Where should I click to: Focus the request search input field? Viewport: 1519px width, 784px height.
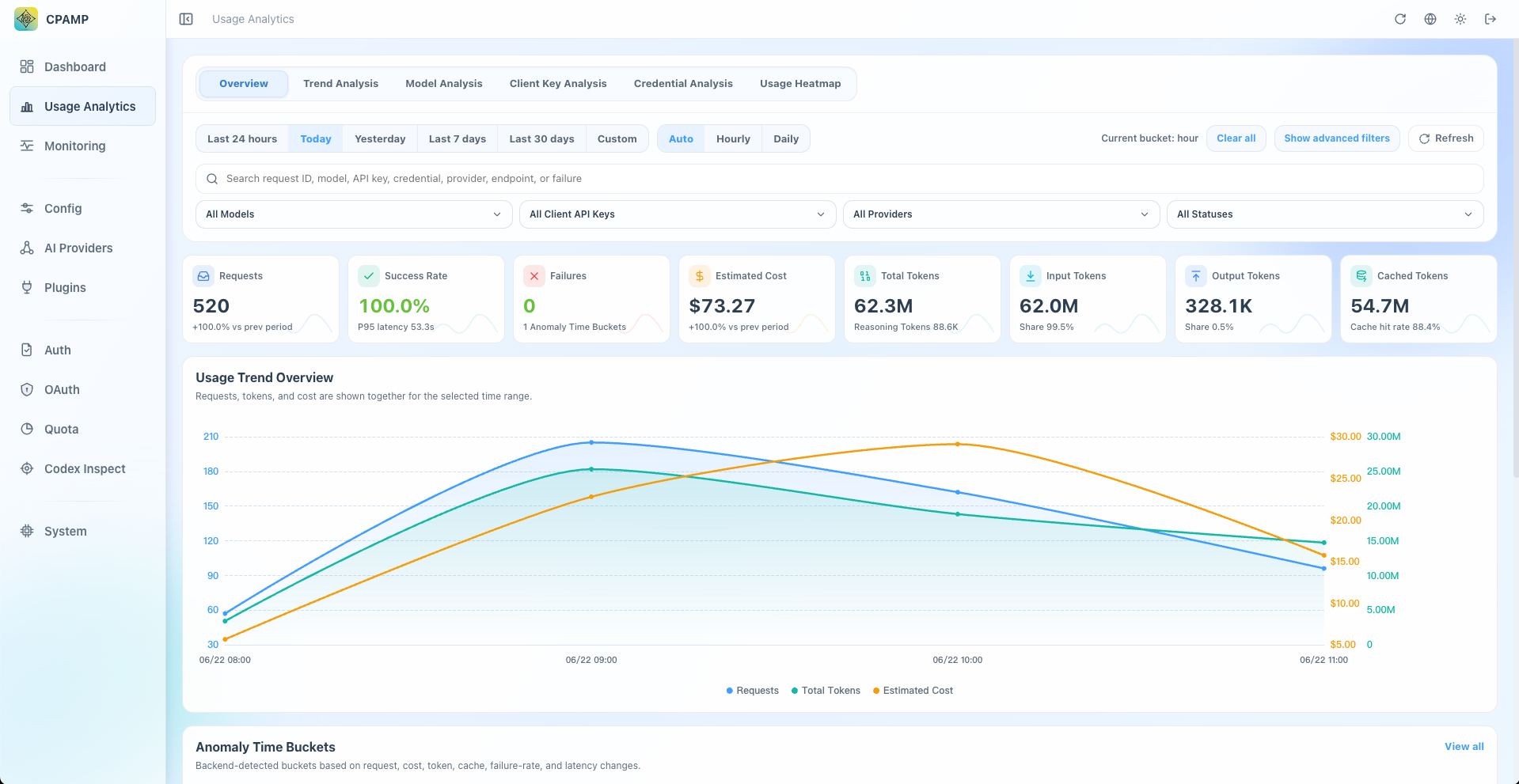coord(839,179)
